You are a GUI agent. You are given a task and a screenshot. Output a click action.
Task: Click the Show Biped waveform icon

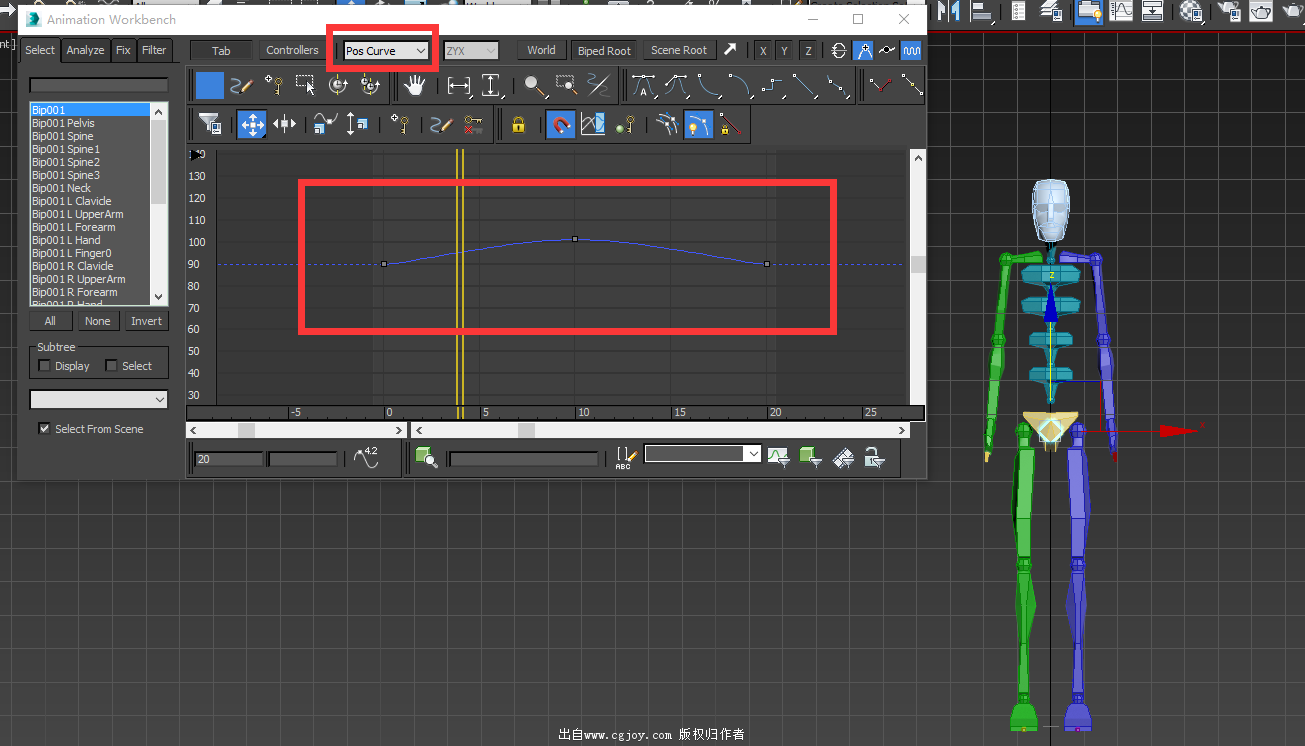(x=911, y=50)
